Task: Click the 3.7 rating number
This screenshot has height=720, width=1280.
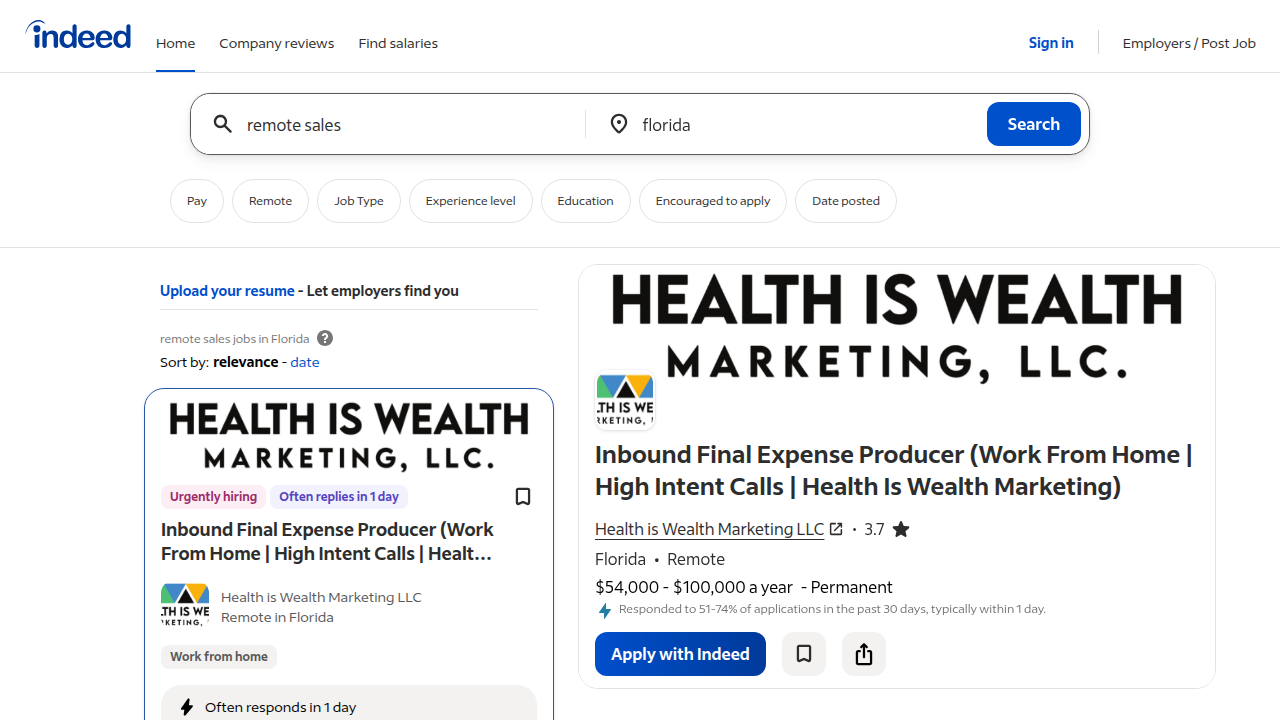Action: (x=874, y=529)
